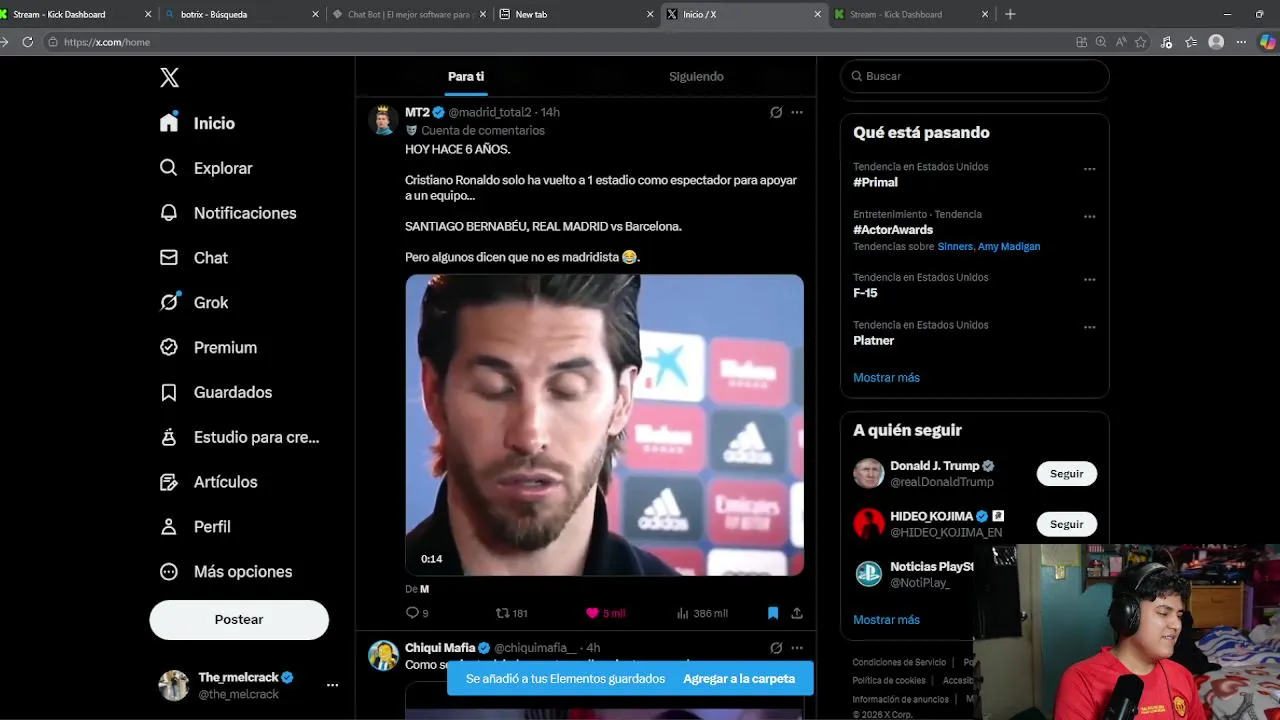Open Grok in sidebar
Image resolution: width=1280 pixels, height=720 pixels.
[x=194, y=302]
